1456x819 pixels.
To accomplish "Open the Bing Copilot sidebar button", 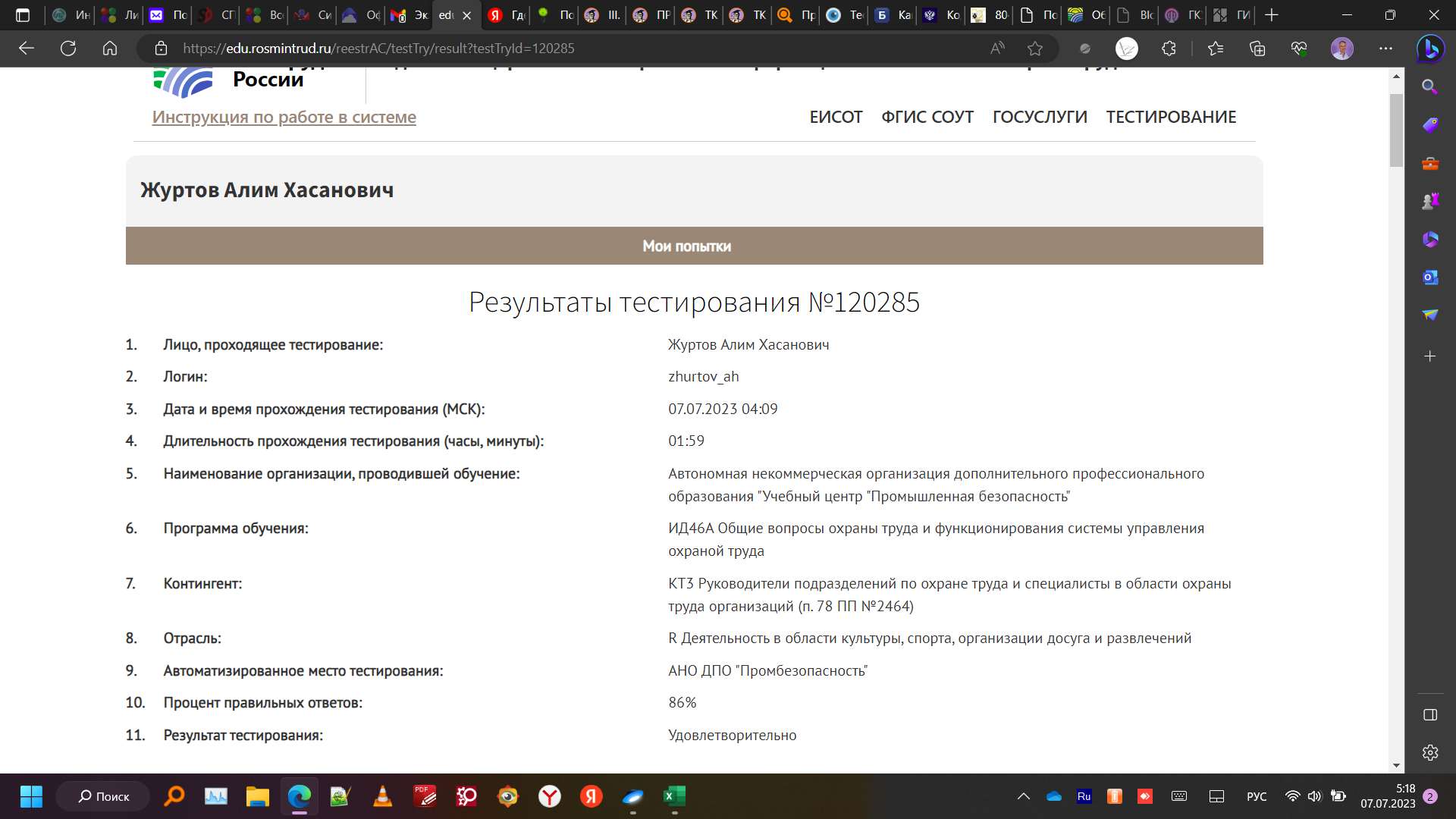I will tap(1430, 49).
